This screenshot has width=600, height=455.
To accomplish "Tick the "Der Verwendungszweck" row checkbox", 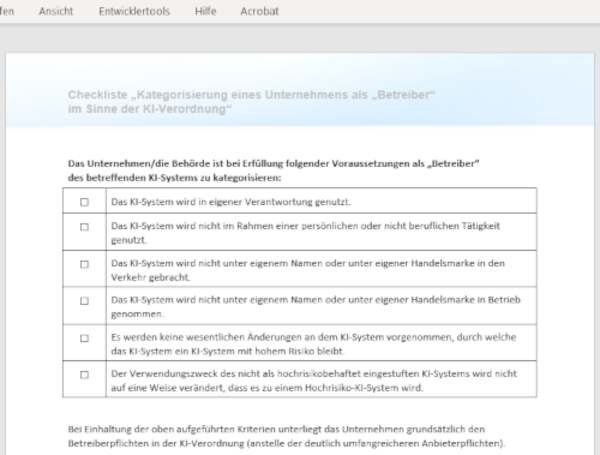I will (84, 374).
